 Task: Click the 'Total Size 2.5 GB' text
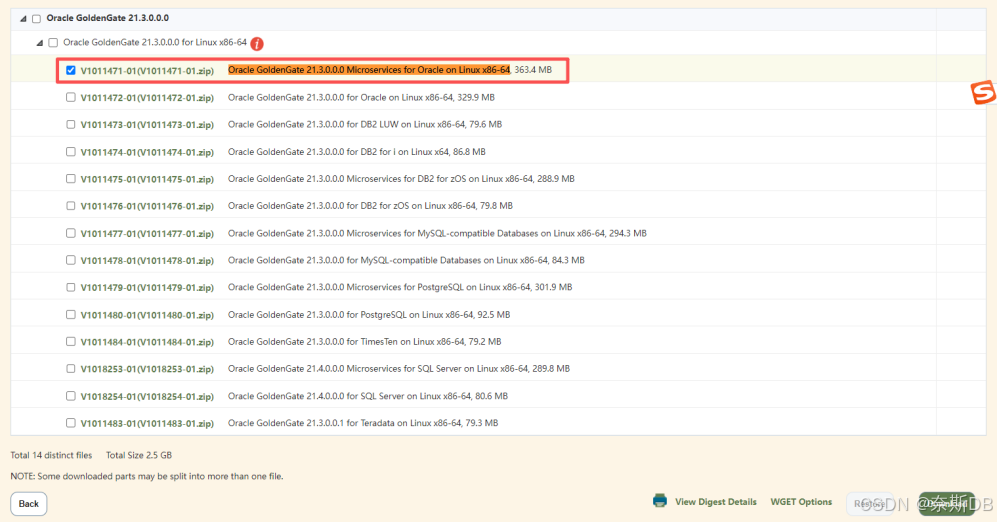click(139, 455)
